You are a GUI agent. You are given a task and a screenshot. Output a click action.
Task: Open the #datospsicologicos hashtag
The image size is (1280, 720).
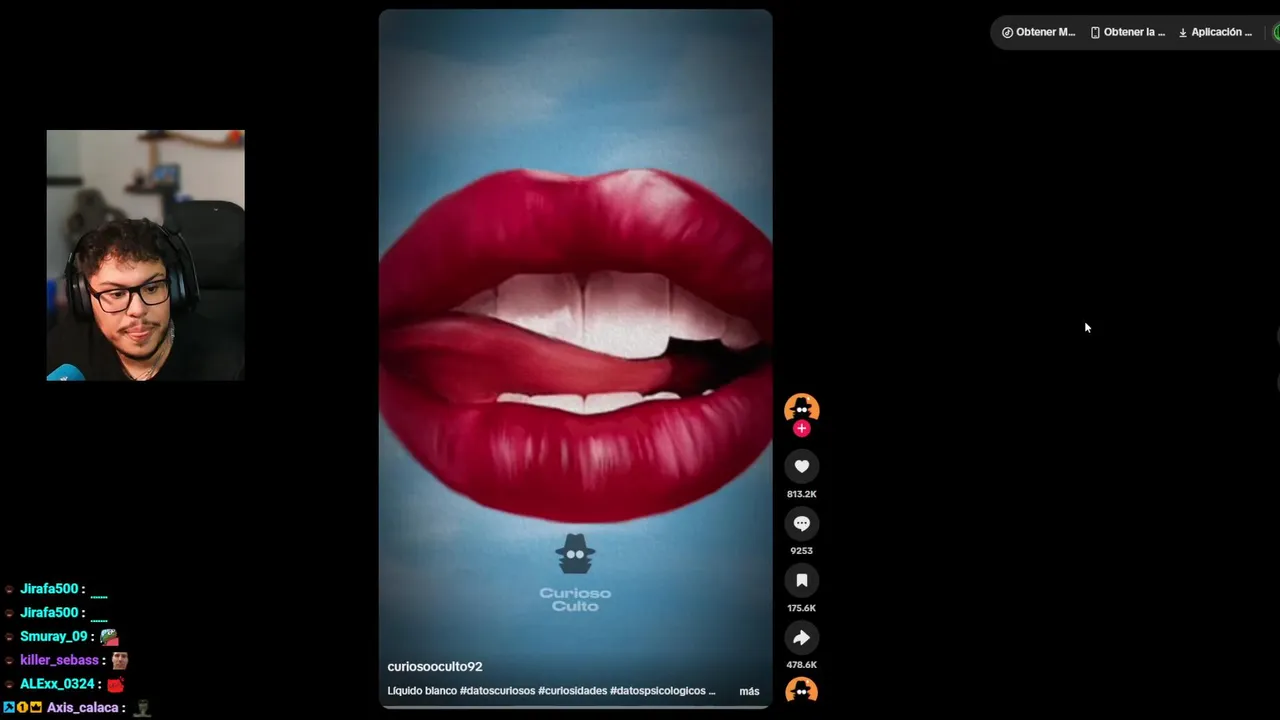click(x=657, y=691)
